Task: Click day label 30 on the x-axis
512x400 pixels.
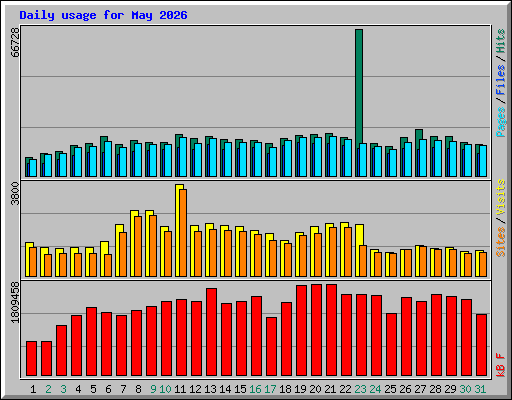Action: [465, 389]
